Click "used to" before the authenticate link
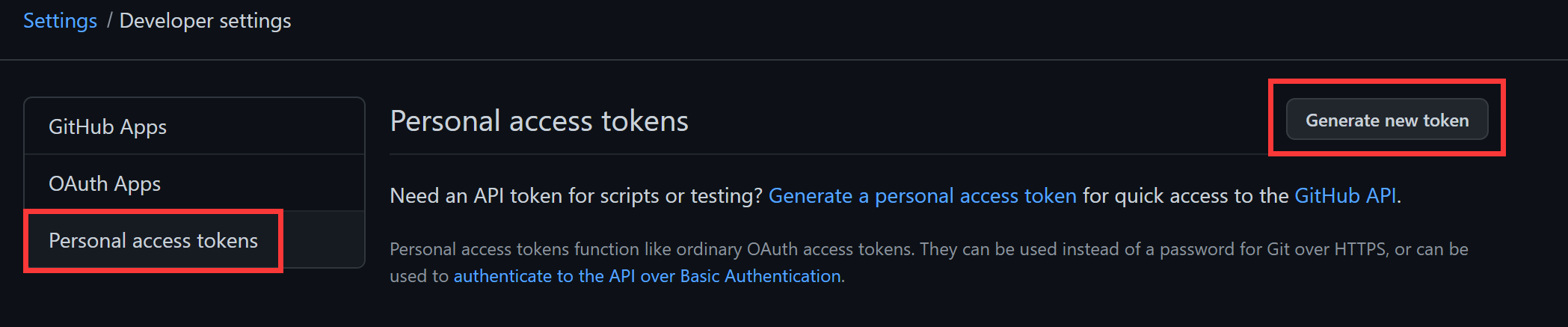 [x=419, y=276]
